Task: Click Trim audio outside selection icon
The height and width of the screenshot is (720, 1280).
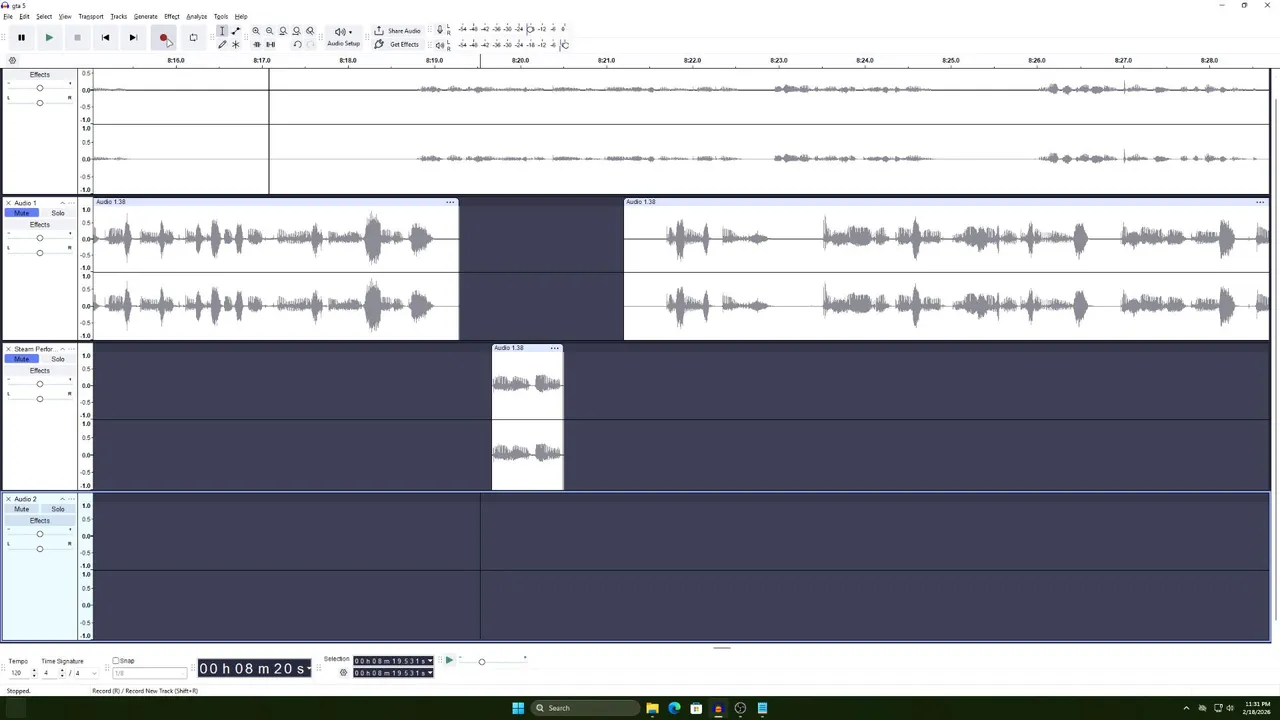Action: [x=256, y=45]
